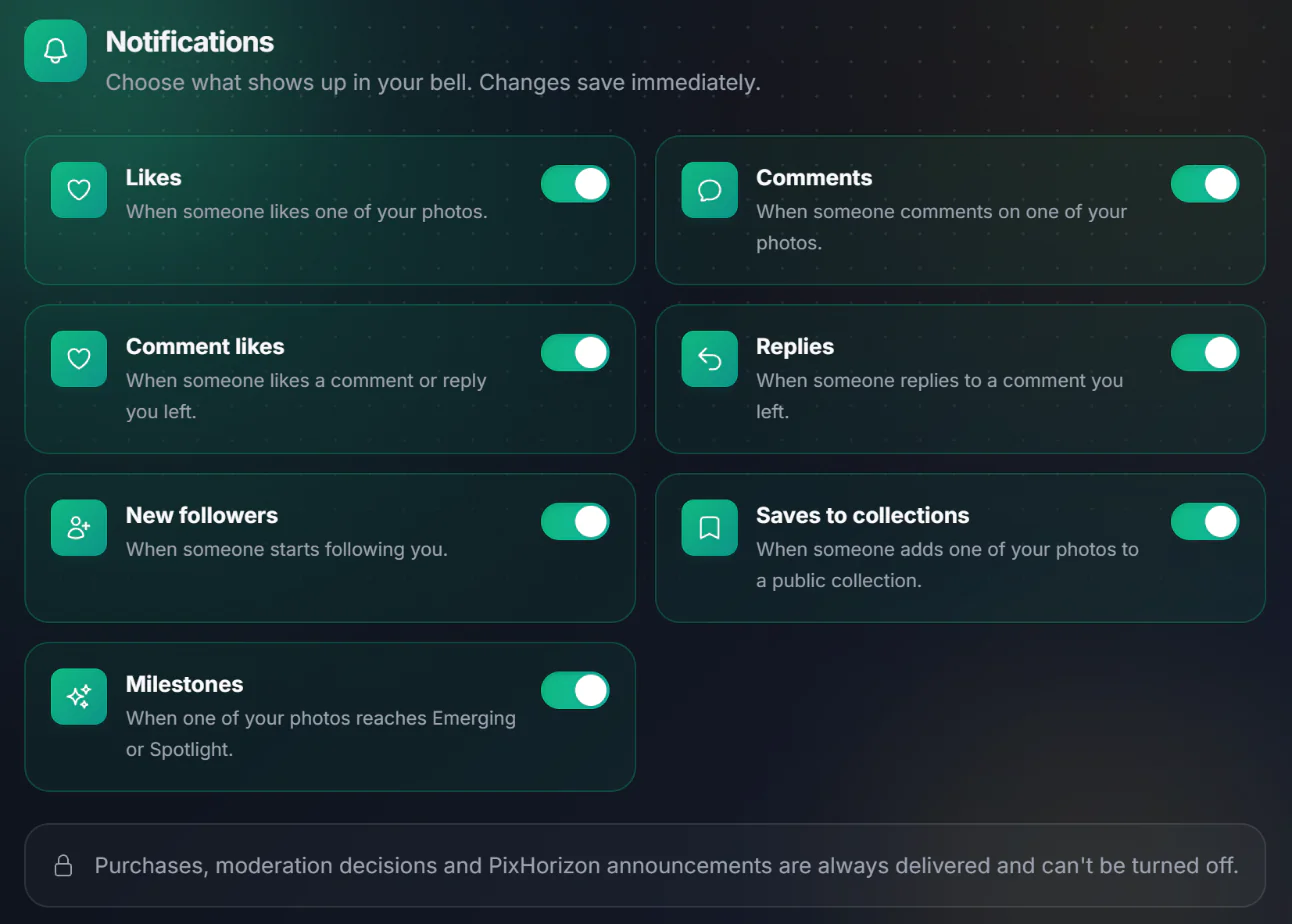Viewport: 1292px width, 924px height.
Task: Click the 'Likes' card title
Action: coord(154,177)
